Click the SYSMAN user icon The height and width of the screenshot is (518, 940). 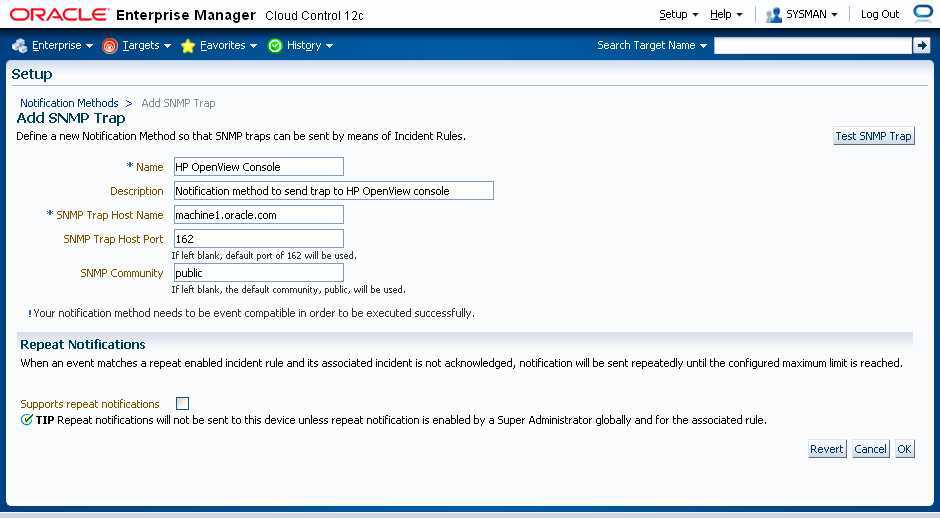coord(773,14)
